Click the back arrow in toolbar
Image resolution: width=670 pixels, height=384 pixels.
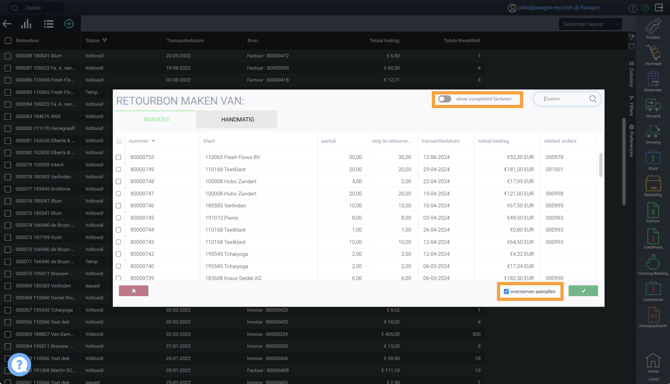[x=7, y=24]
